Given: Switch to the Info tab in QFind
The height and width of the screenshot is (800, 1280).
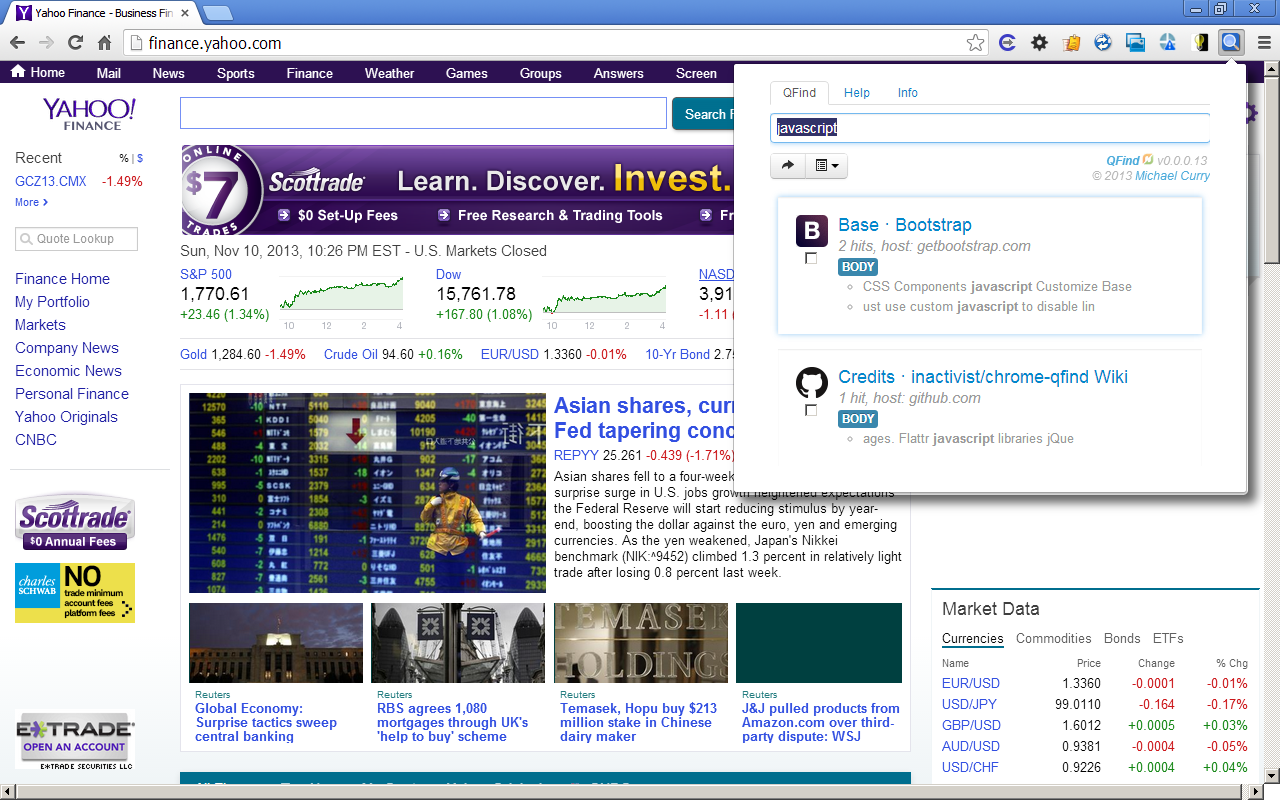Looking at the screenshot, I should 908,93.
